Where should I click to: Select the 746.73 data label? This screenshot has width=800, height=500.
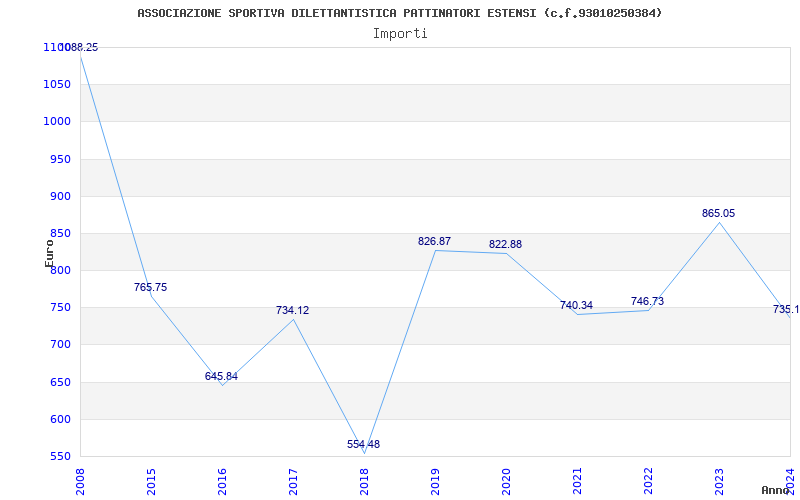coord(647,301)
